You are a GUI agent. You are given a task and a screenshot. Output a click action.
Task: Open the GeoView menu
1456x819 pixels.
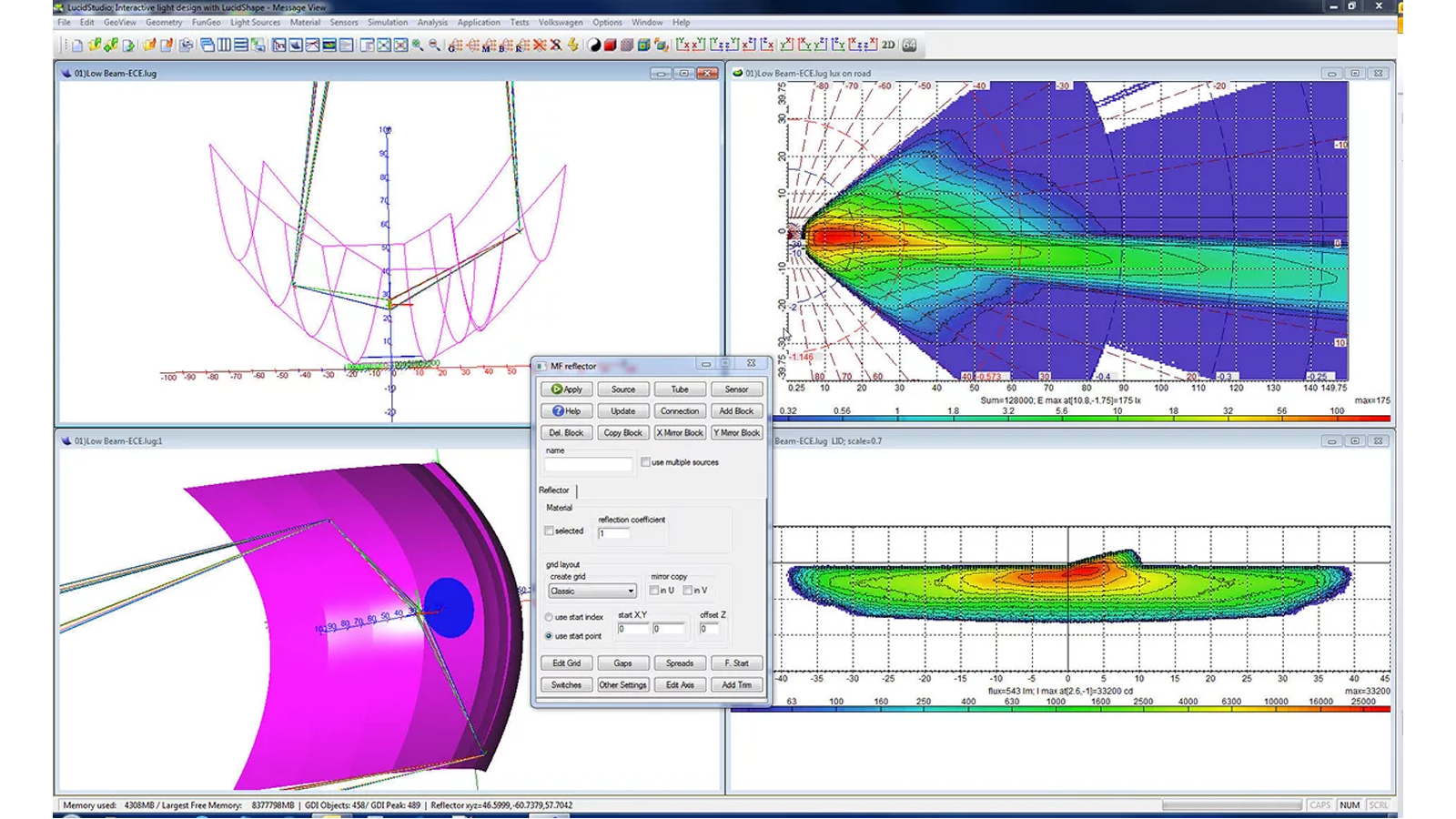(120, 22)
